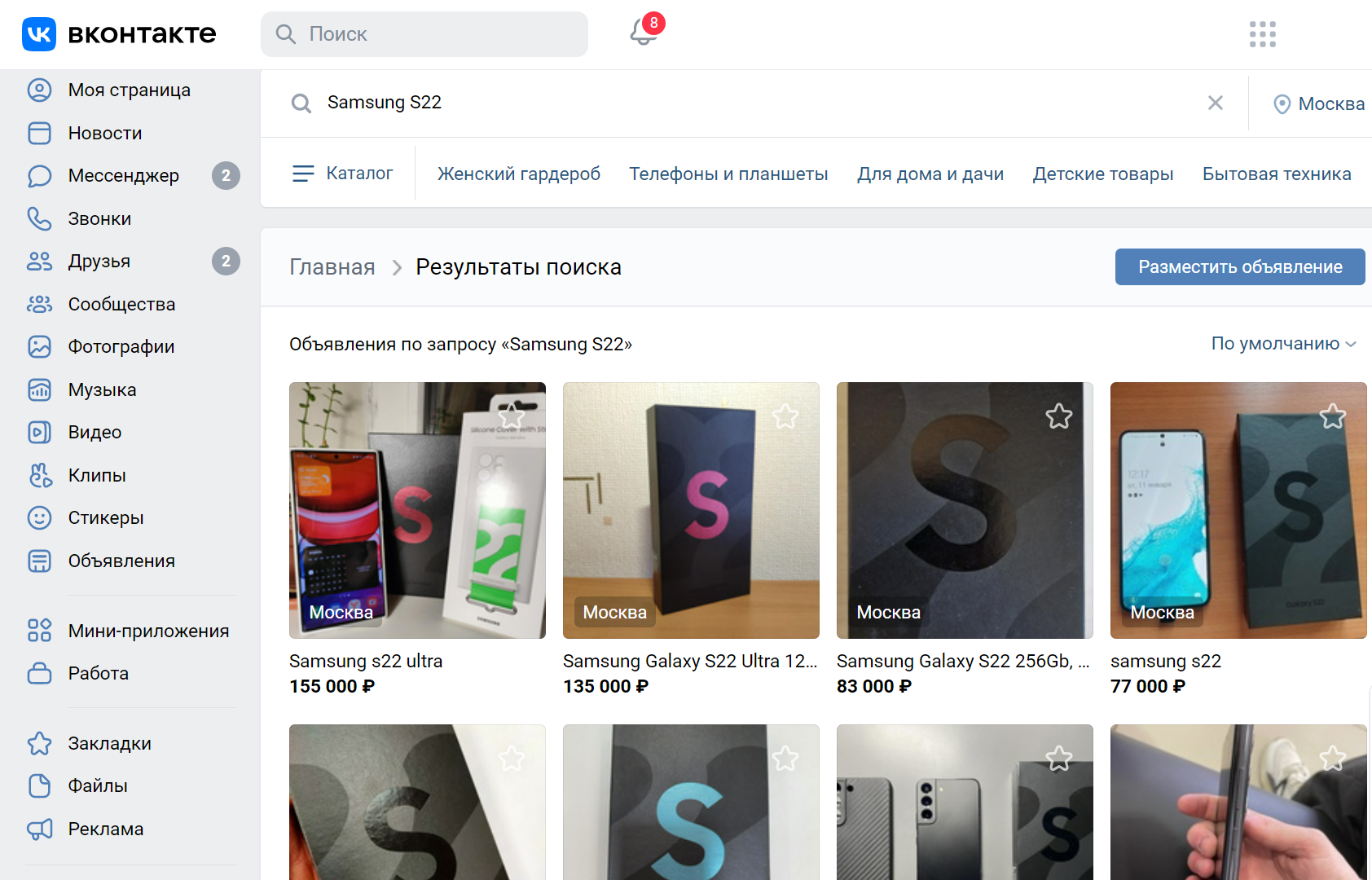Open the VK services grid menu
The image size is (1372, 880).
click(x=1262, y=34)
